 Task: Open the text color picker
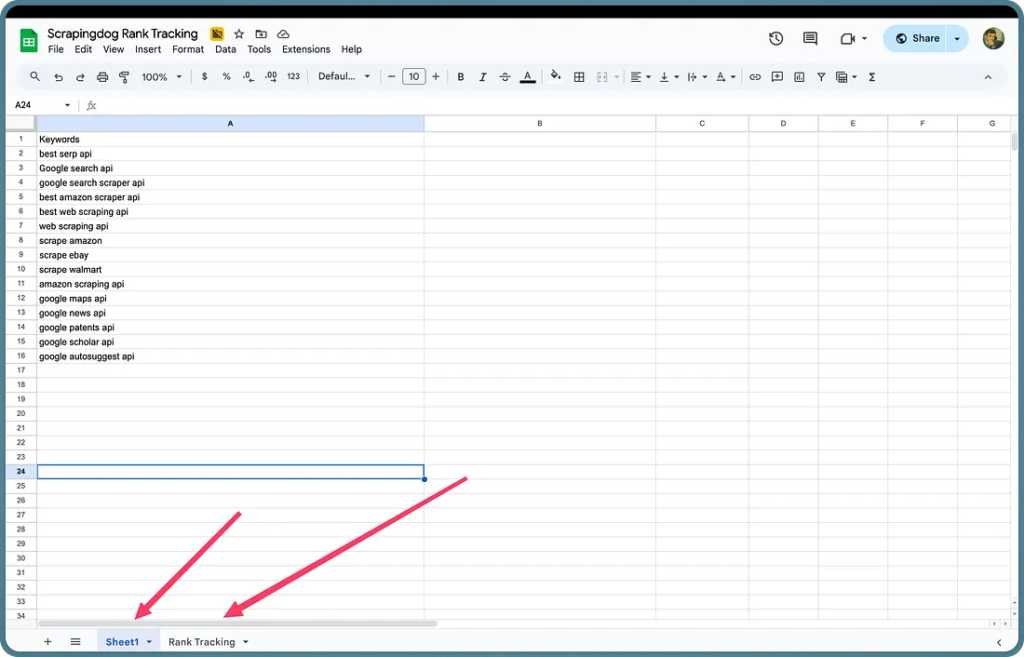click(528, 76)
